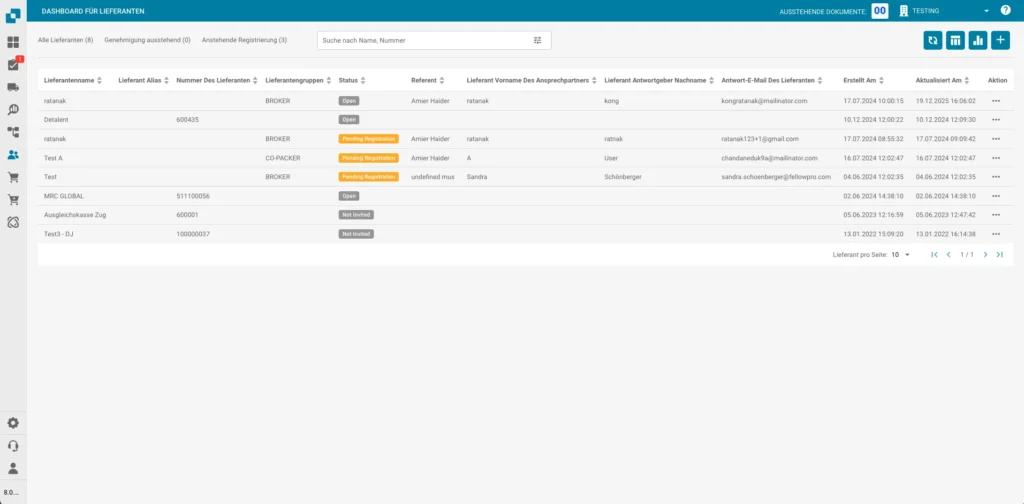Go to the first page of suppliers
Image resolution: width=1024 pixels, height=504 pixels.
coord(935,255)
